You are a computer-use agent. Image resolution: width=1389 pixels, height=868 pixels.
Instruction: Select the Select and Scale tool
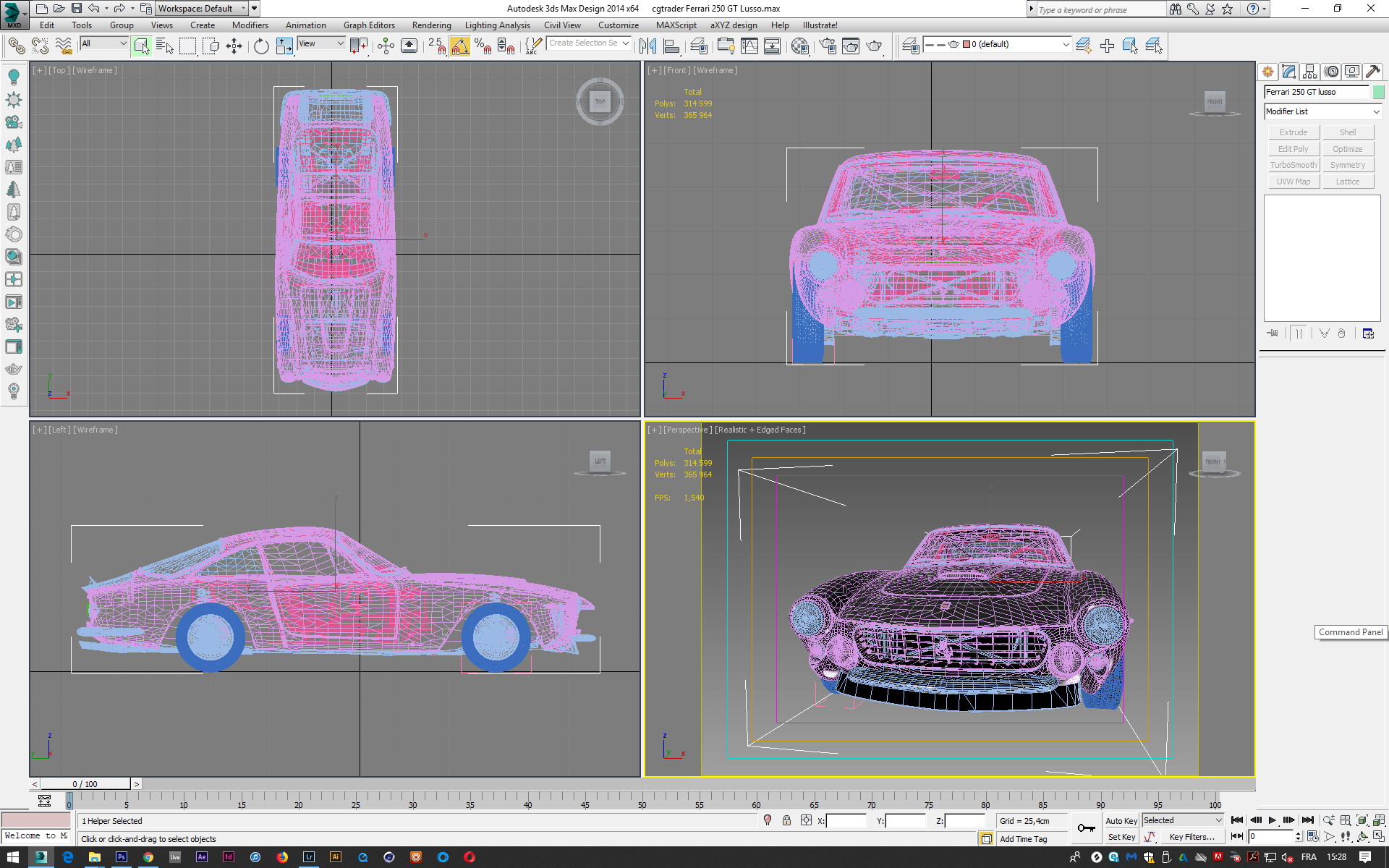click(x=284, y=46)
